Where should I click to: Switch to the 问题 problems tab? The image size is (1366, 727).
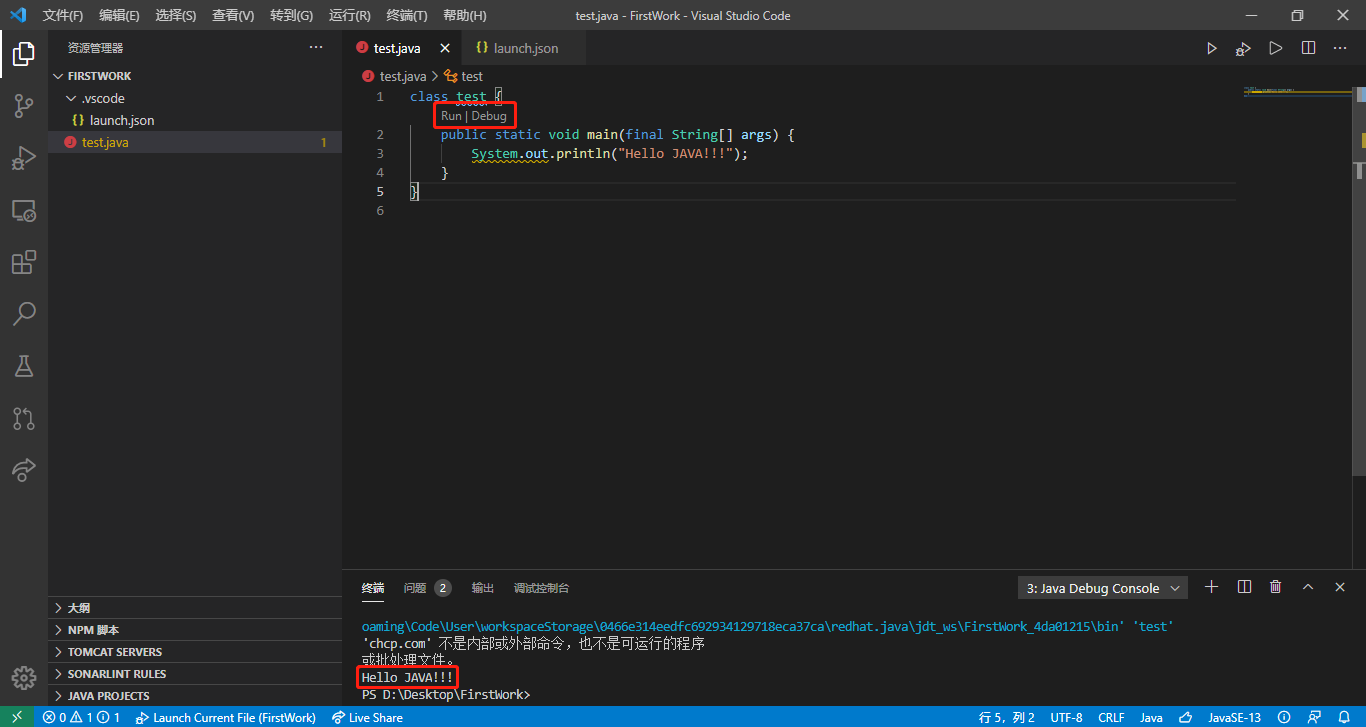(427, 588)
